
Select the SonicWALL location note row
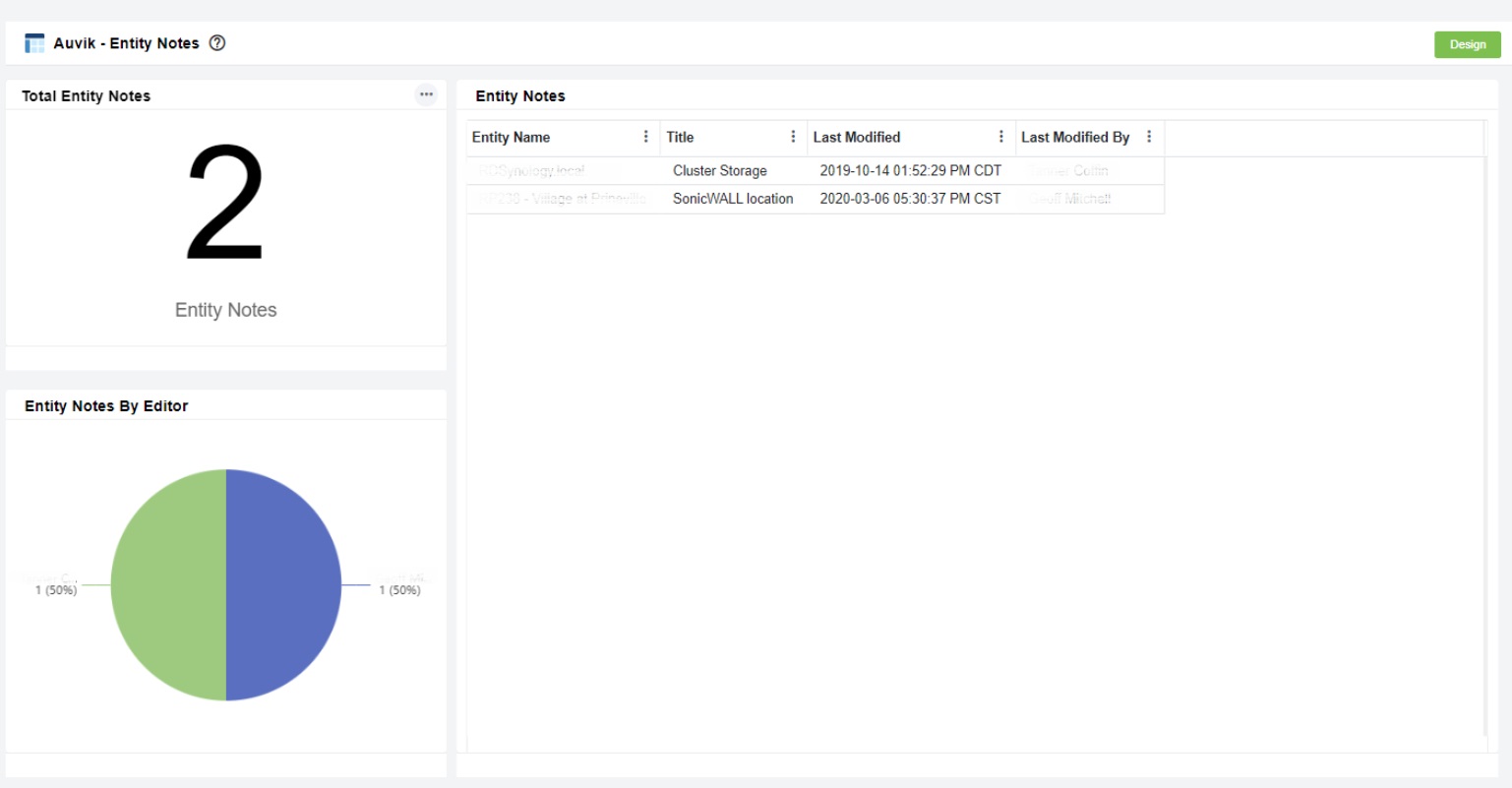click(x=732, y=199)
